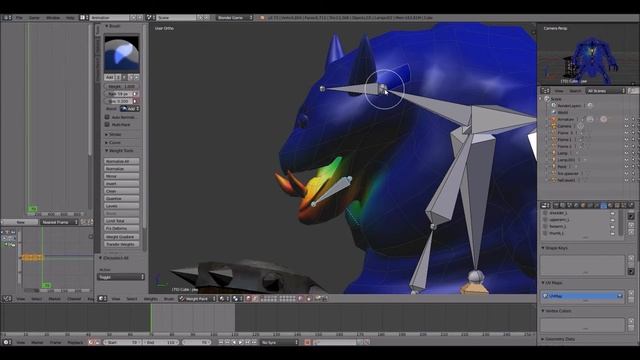This screenshot has height=360, width=640.
Task: Open the Info editor type icon
Action: coord(6,18)
